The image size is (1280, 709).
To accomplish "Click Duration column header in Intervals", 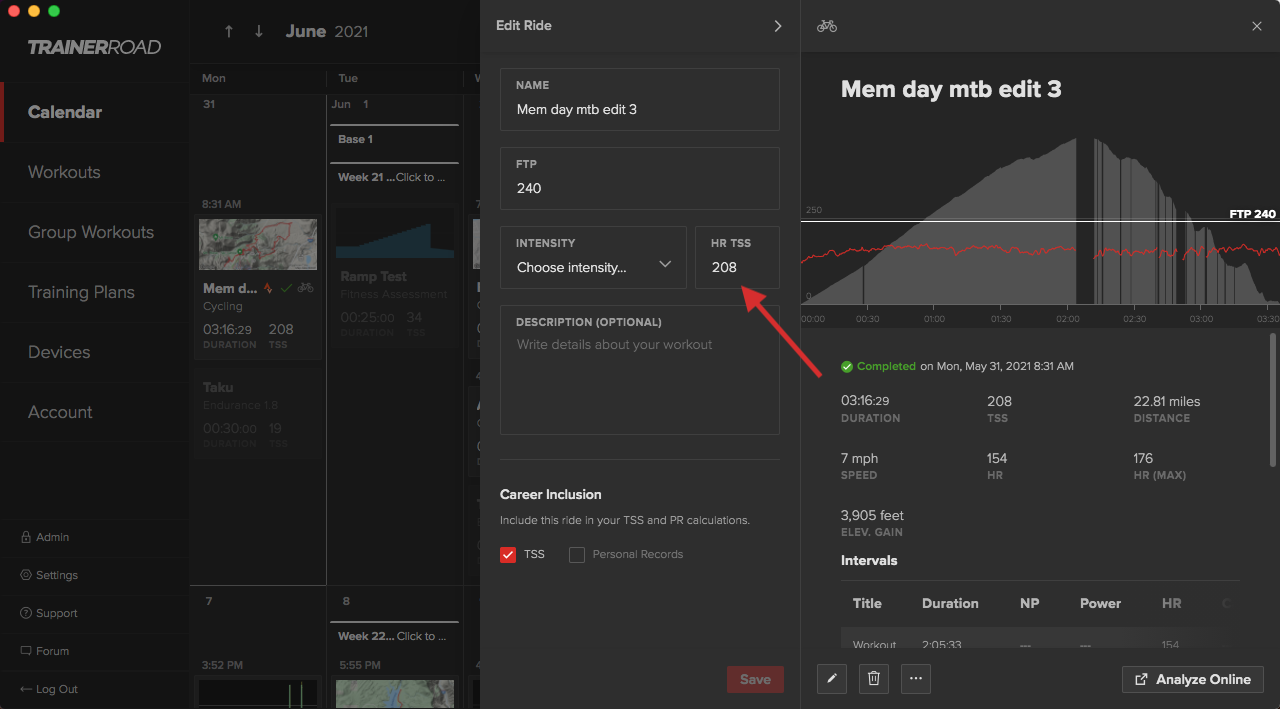I will point(950,603).
